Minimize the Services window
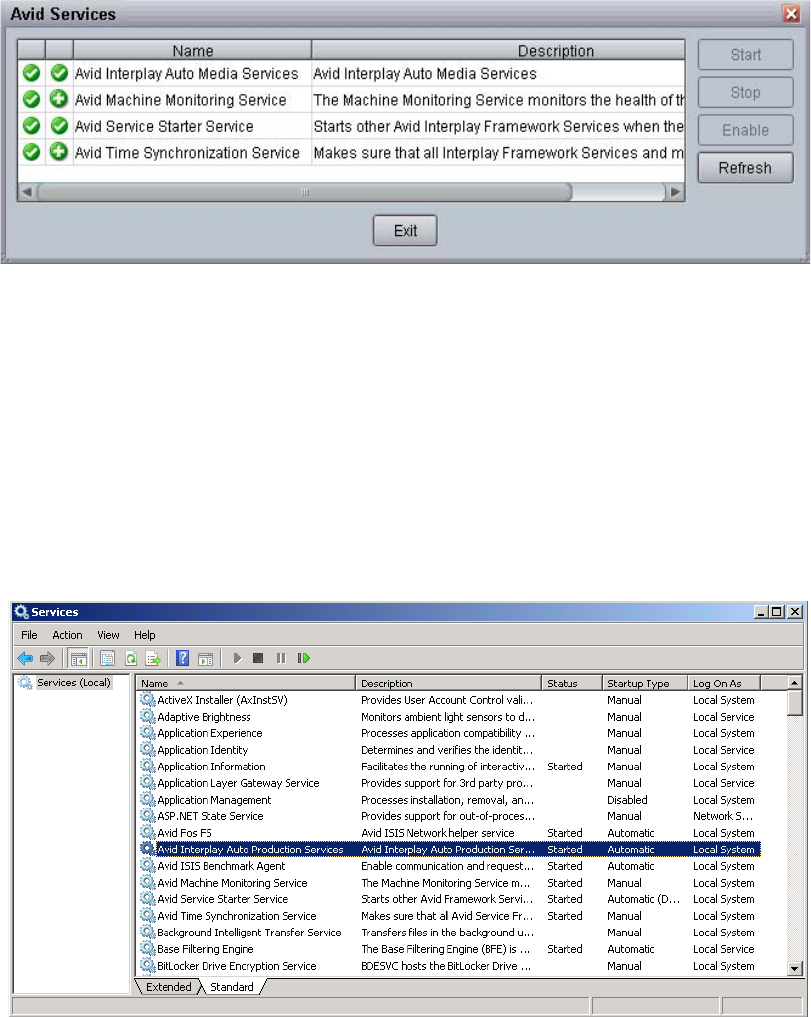The height and width of the screenshot is (1017, 811). coord(762,612)
